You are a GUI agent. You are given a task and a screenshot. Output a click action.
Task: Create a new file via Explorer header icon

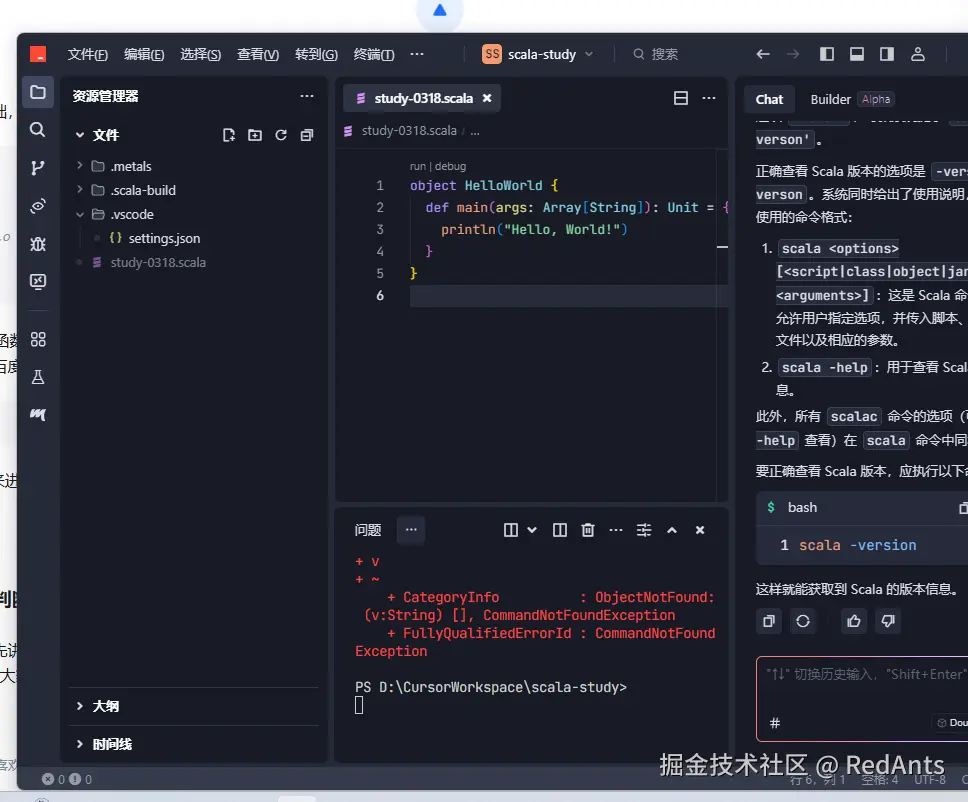[228, 134]
